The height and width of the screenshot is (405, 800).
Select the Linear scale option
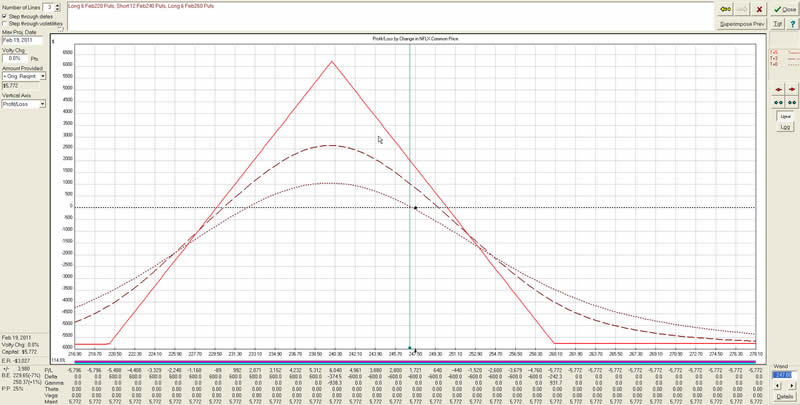[784, 116]
